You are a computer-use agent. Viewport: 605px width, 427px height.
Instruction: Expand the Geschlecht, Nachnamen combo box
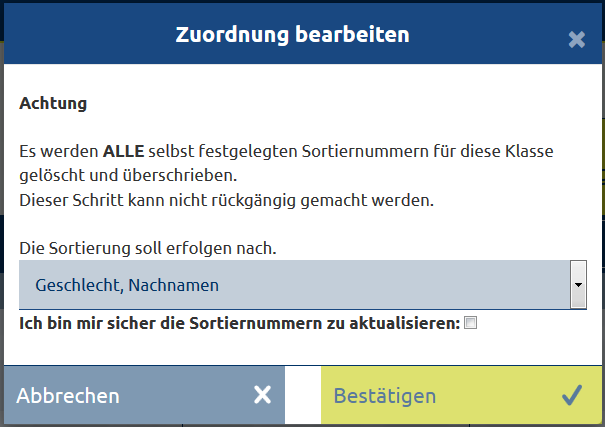tap(303, 285)
